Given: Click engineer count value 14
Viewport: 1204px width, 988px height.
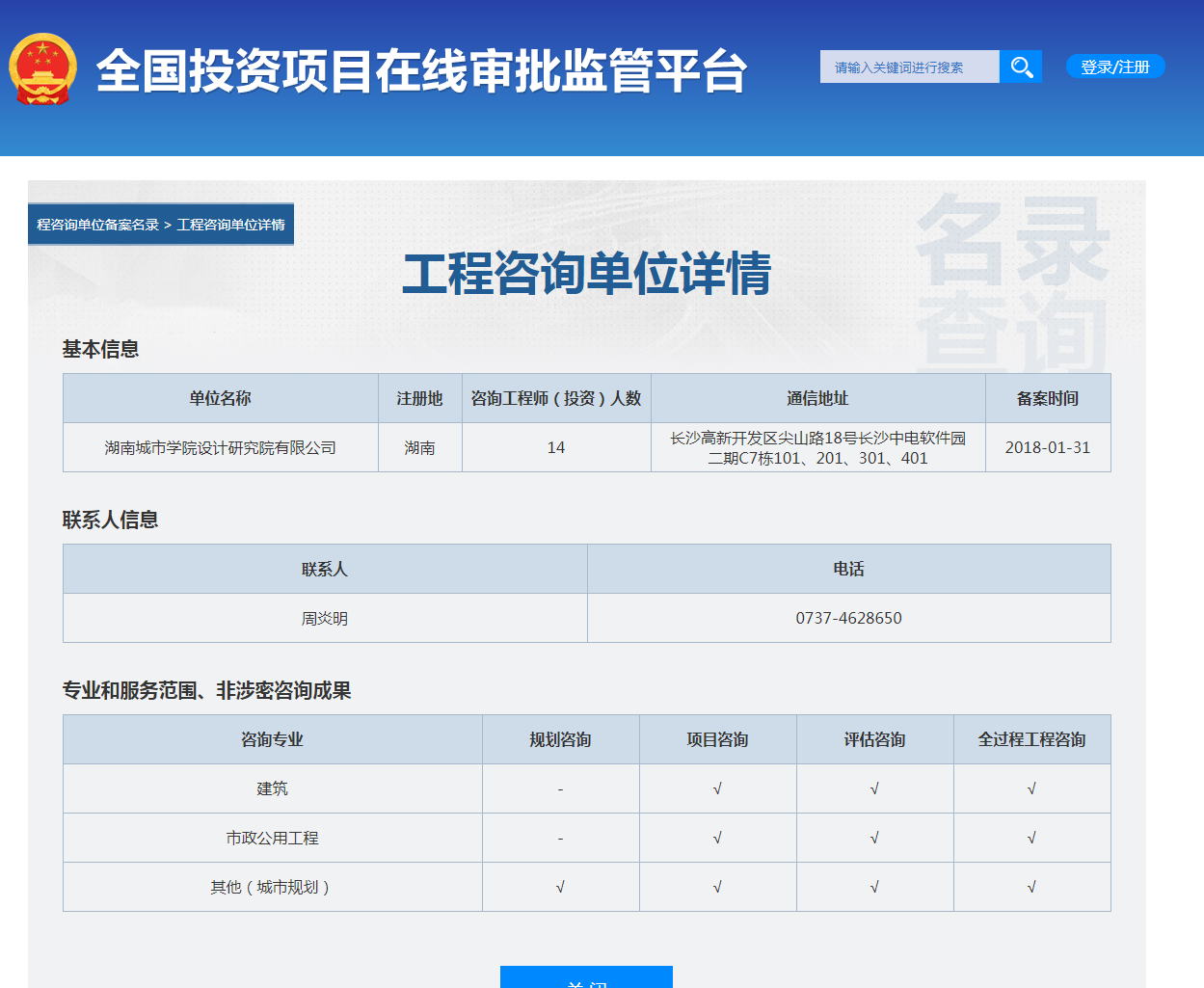Looking at the screenshot, I should pyautogui.click(x=556, y=448).
